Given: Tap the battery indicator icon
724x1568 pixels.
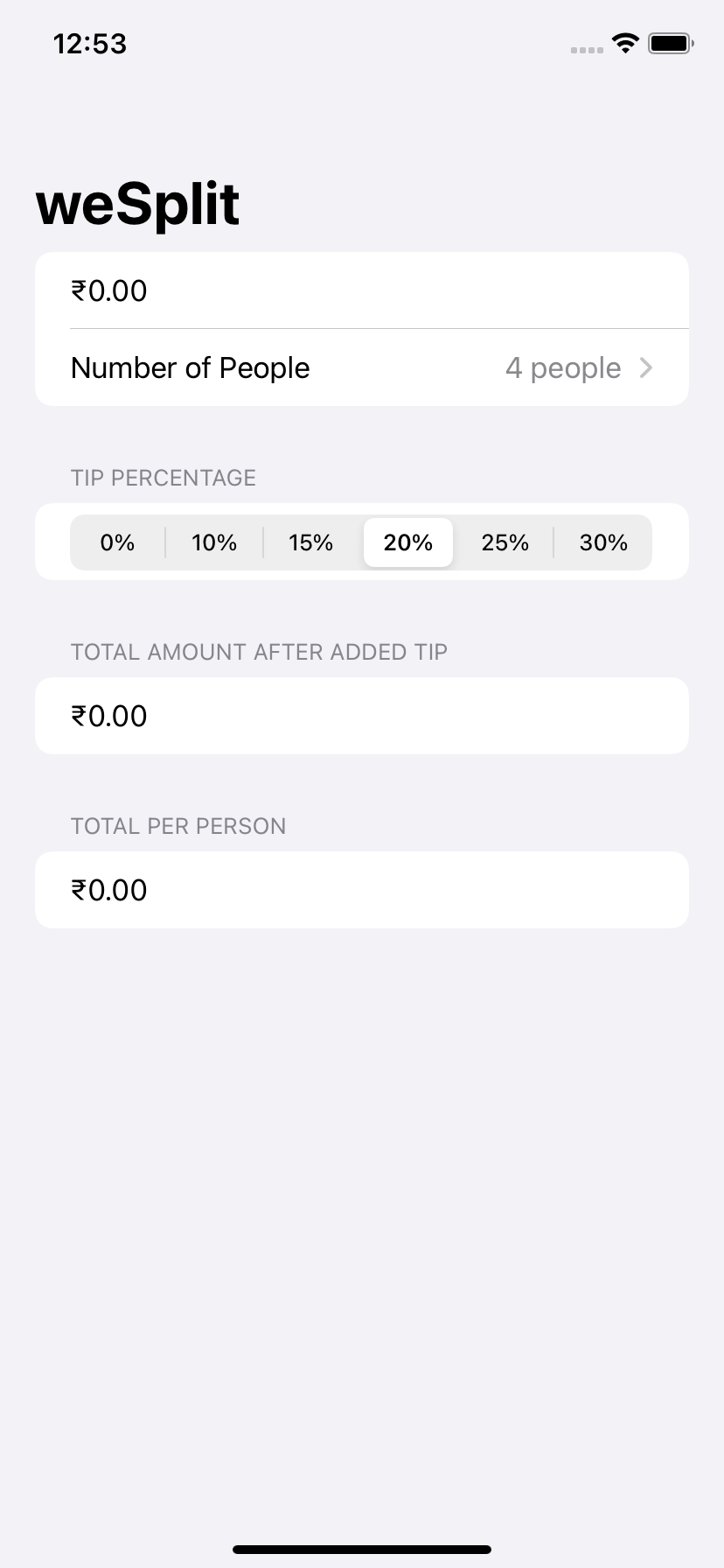Looking at the screenshot, I should (x=671, y=43).
